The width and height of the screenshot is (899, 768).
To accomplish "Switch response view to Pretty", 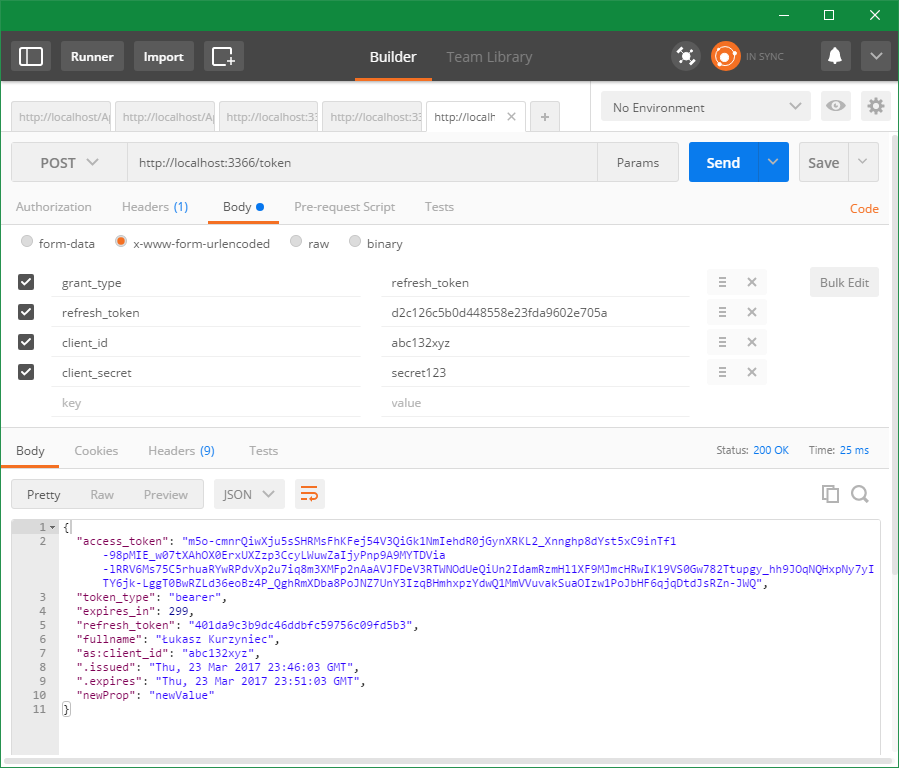I will coord(44,494).
